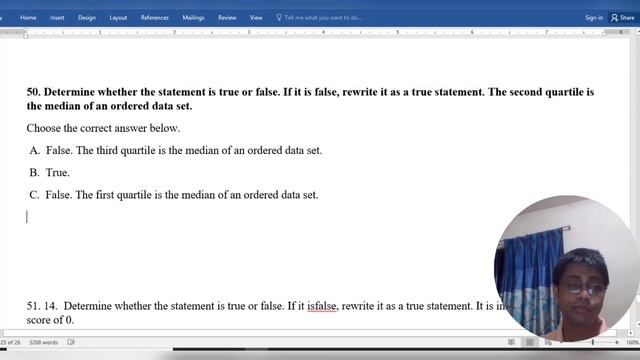The image size is (640, 360).
Task: Click the misspelled word "isfalse"
Action: tap(322, 306)
